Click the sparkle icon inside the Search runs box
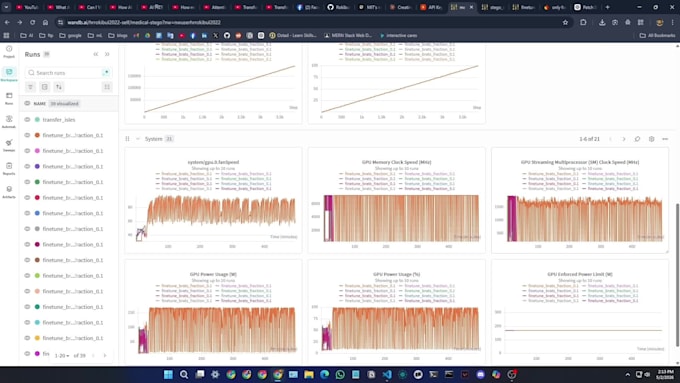The image size is (680, 383). point(106,72)
